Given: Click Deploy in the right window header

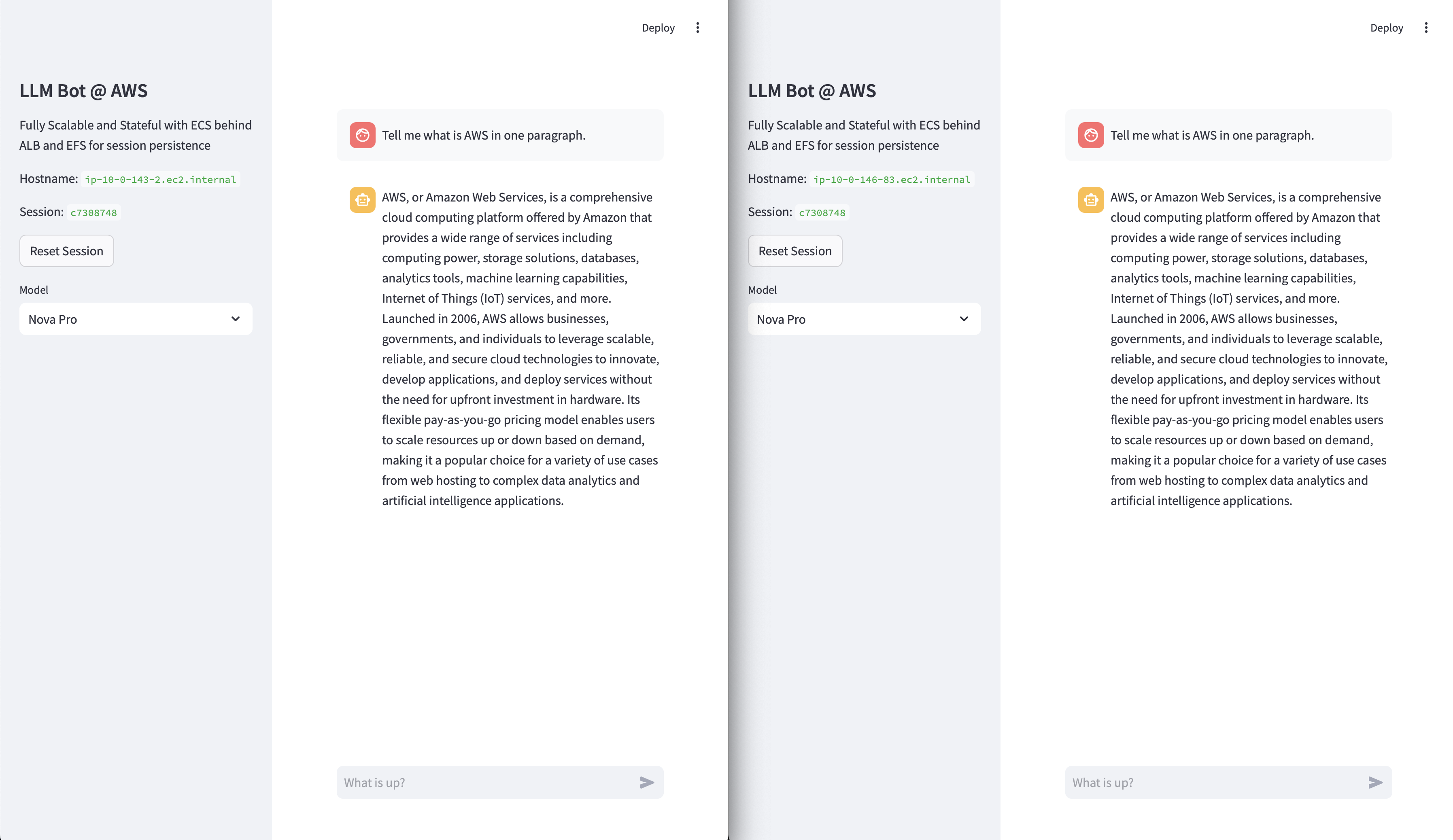Looking at the screenshot, I should tap(1386, 28).
